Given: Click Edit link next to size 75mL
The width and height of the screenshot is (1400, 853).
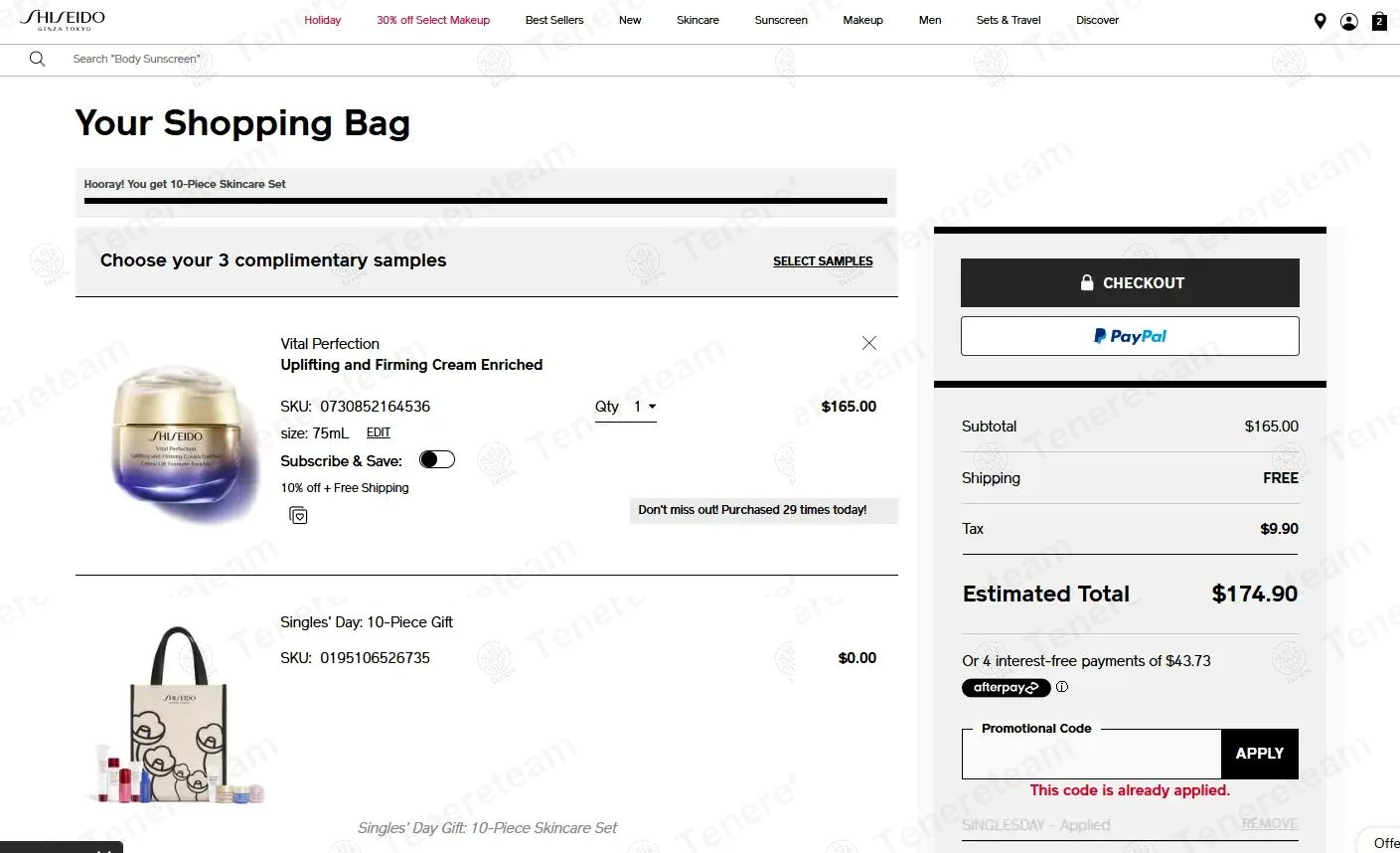Looking at the screenshot, I should click(379, 432).
